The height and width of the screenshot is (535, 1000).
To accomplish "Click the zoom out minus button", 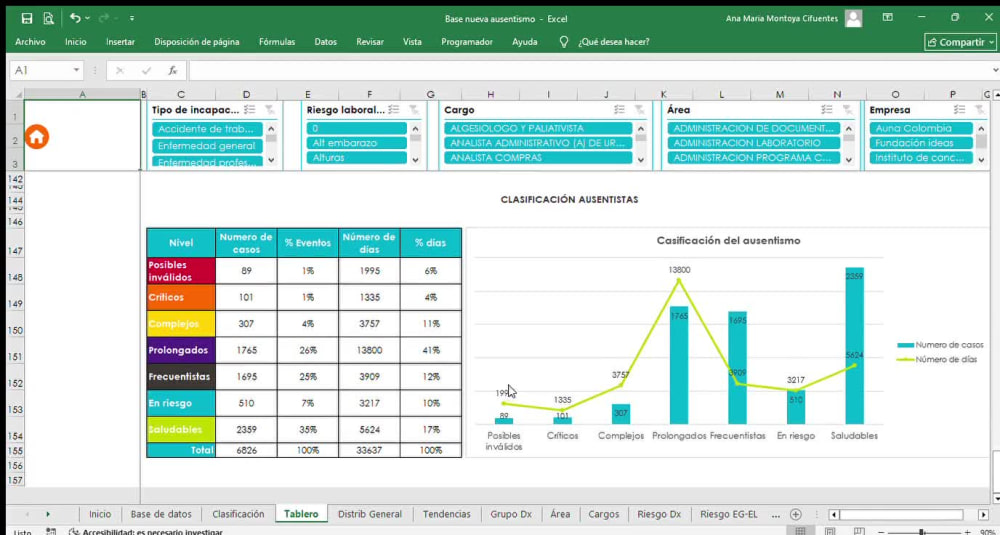I will pos(881,531).
